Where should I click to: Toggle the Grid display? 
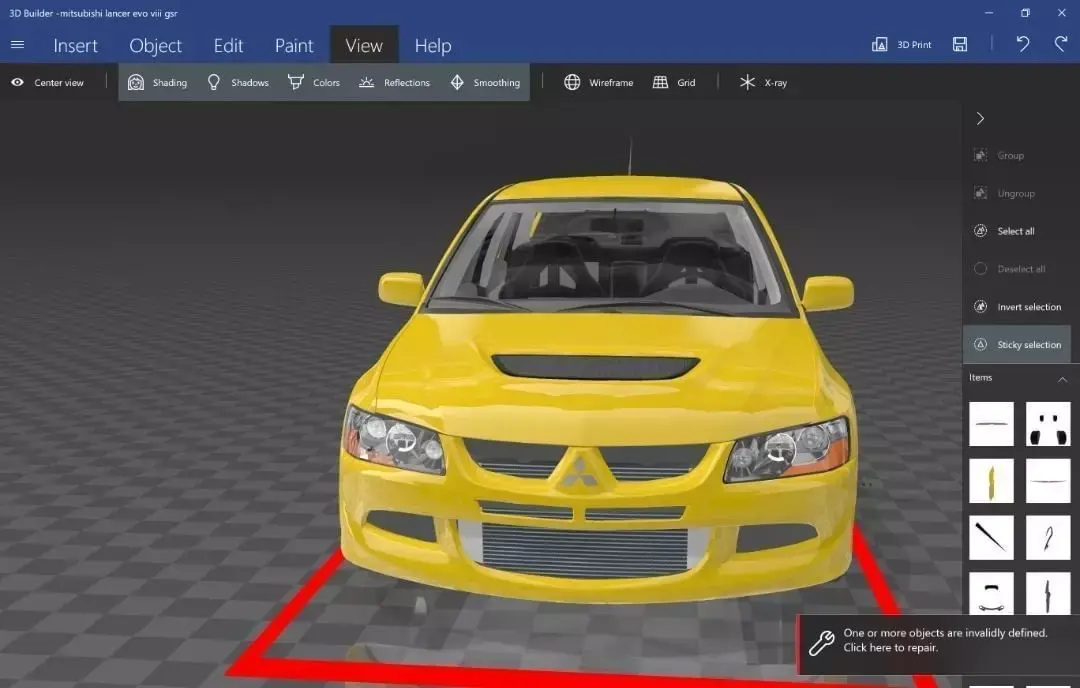674,83
